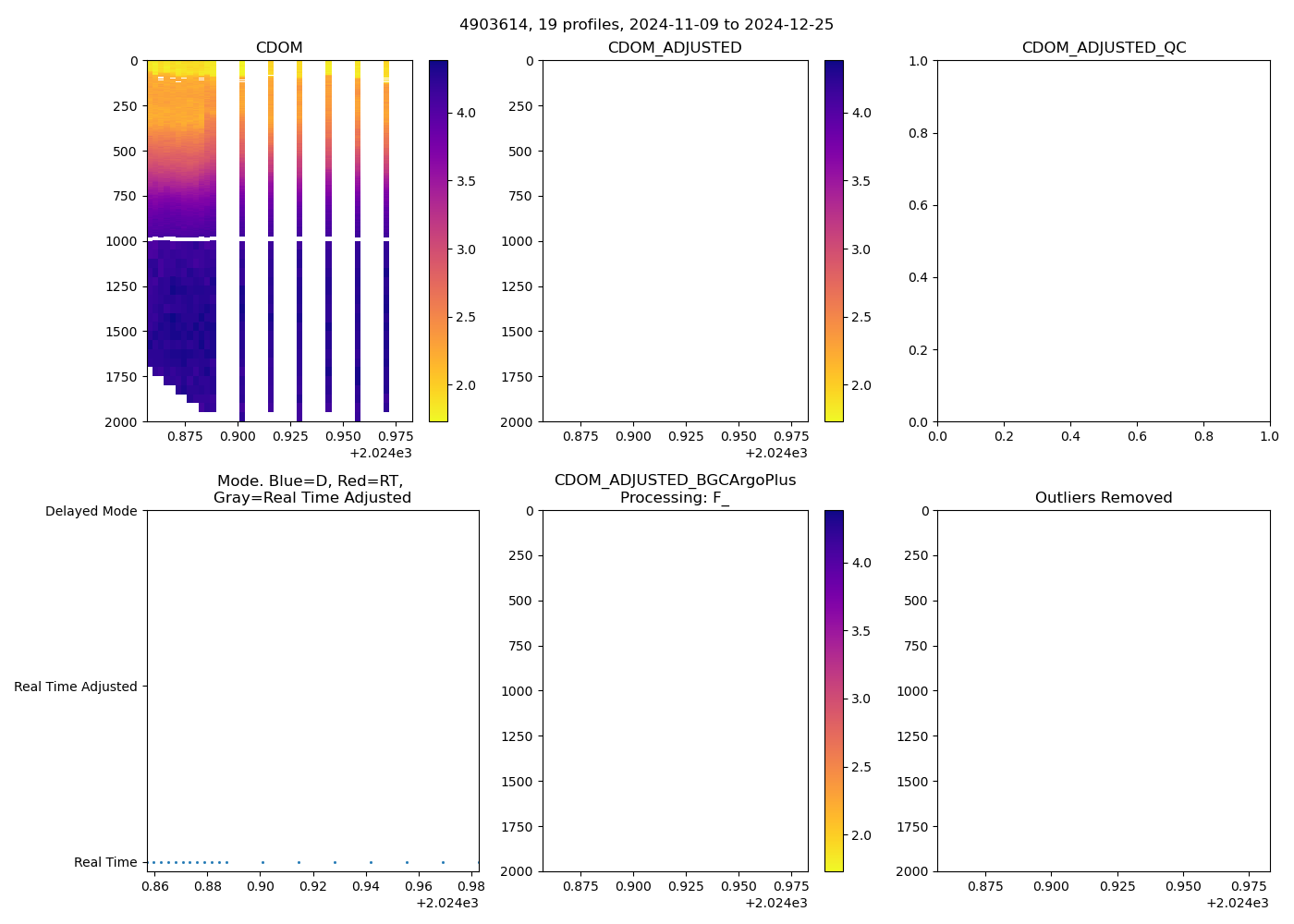Click the colorbar beside the BGCArgoPlus plot
The image size is (1294, 924).
[x=833, y=690]
